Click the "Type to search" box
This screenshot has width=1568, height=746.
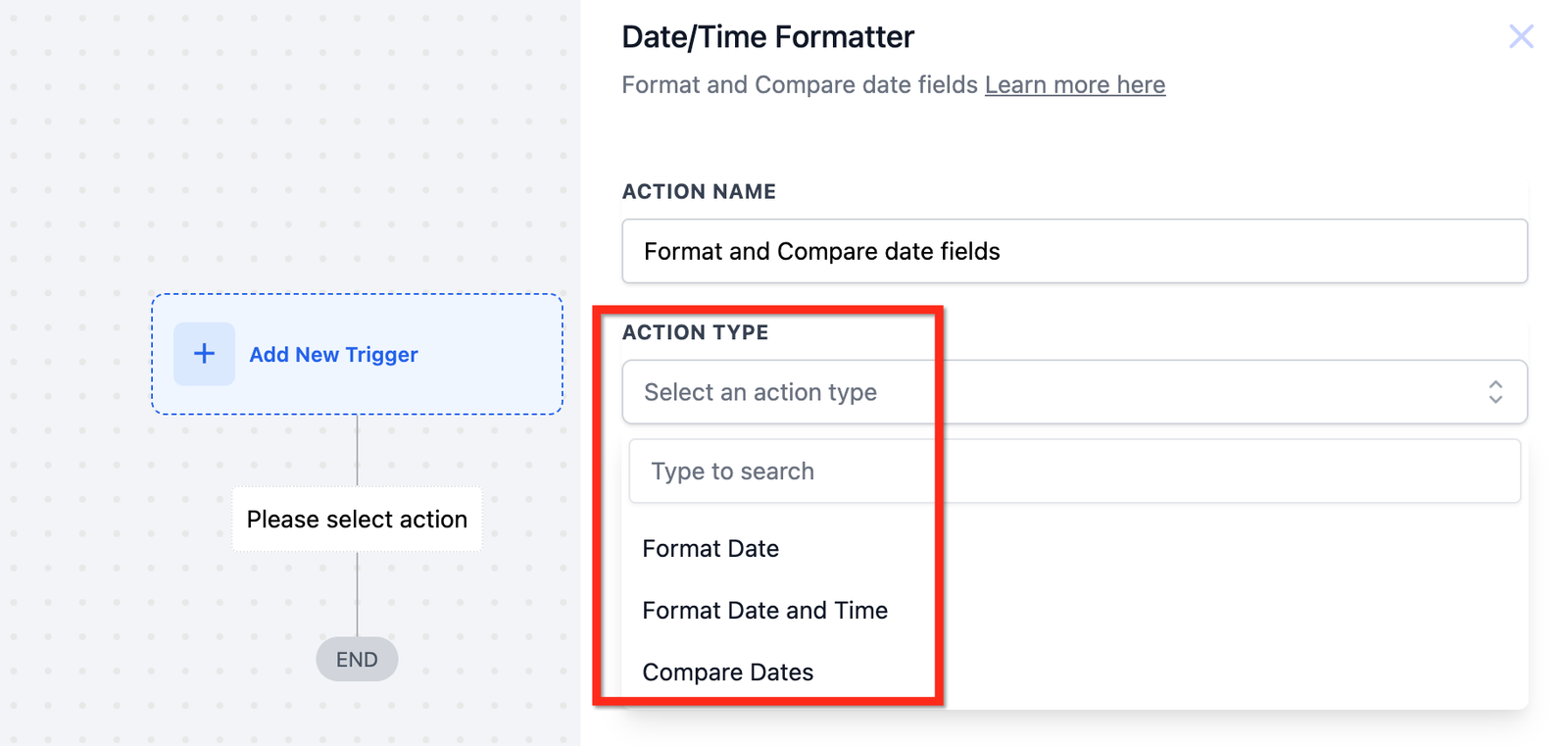pos(1074,472)
